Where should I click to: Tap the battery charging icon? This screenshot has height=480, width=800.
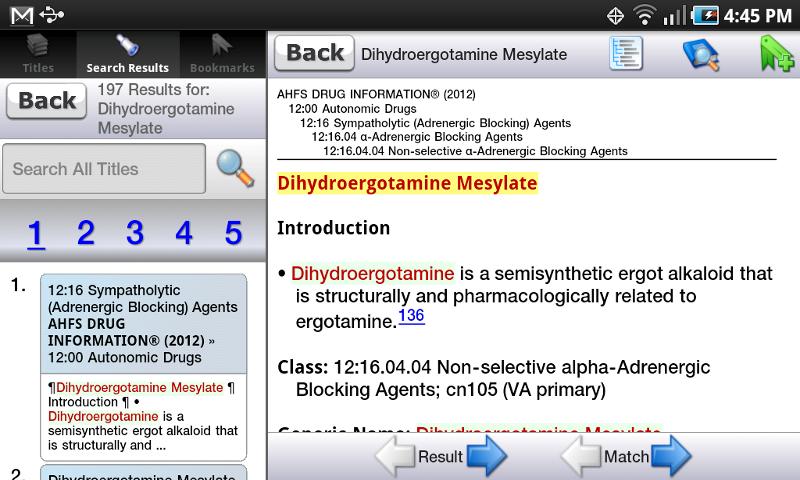[705, 15]
